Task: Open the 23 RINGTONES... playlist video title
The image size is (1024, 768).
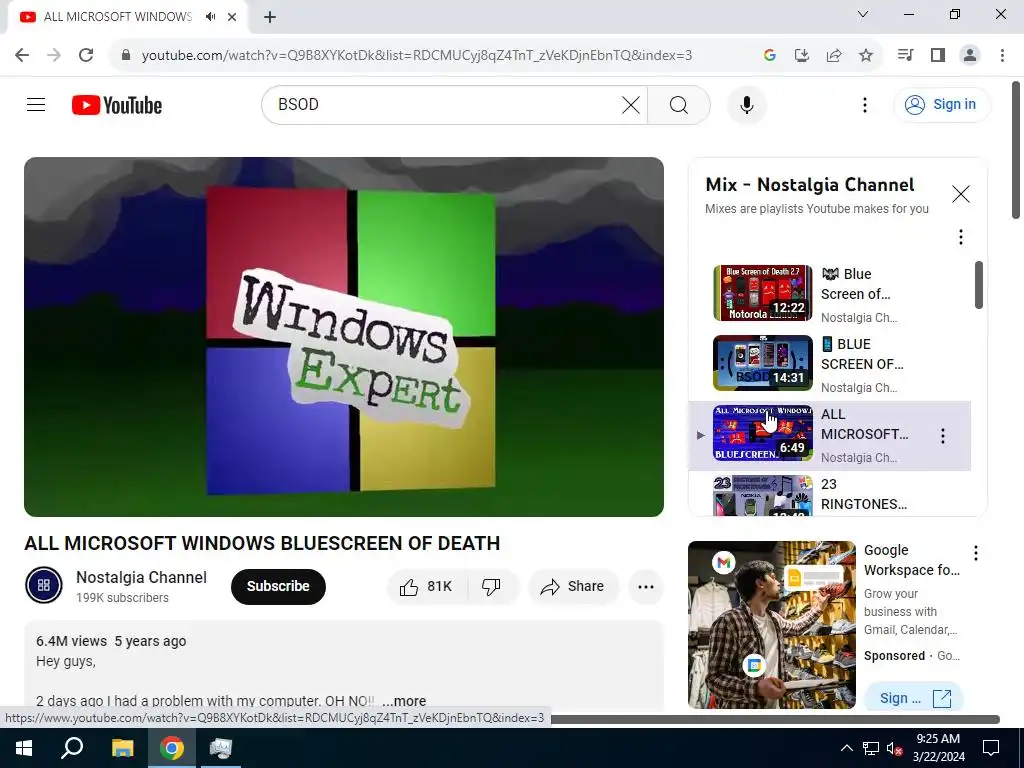Action: (863, 494)
